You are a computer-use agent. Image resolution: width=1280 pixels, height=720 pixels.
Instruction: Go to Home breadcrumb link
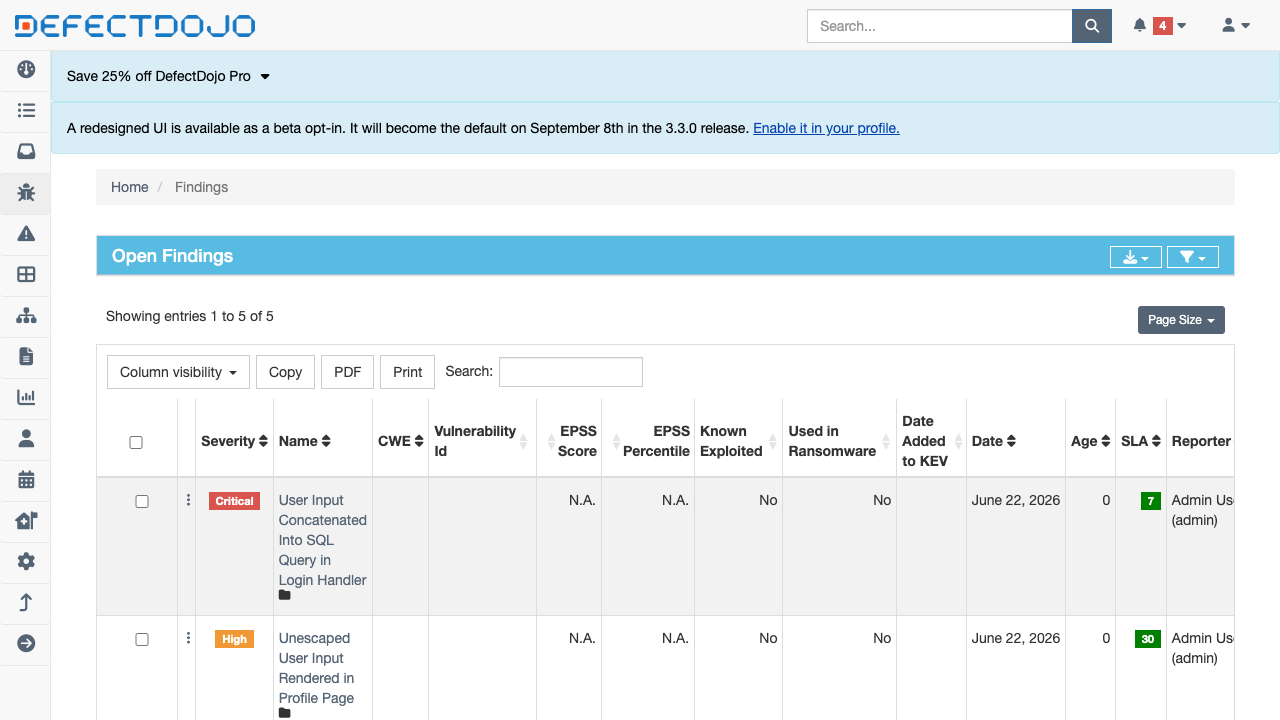click(x=129, y=187)
